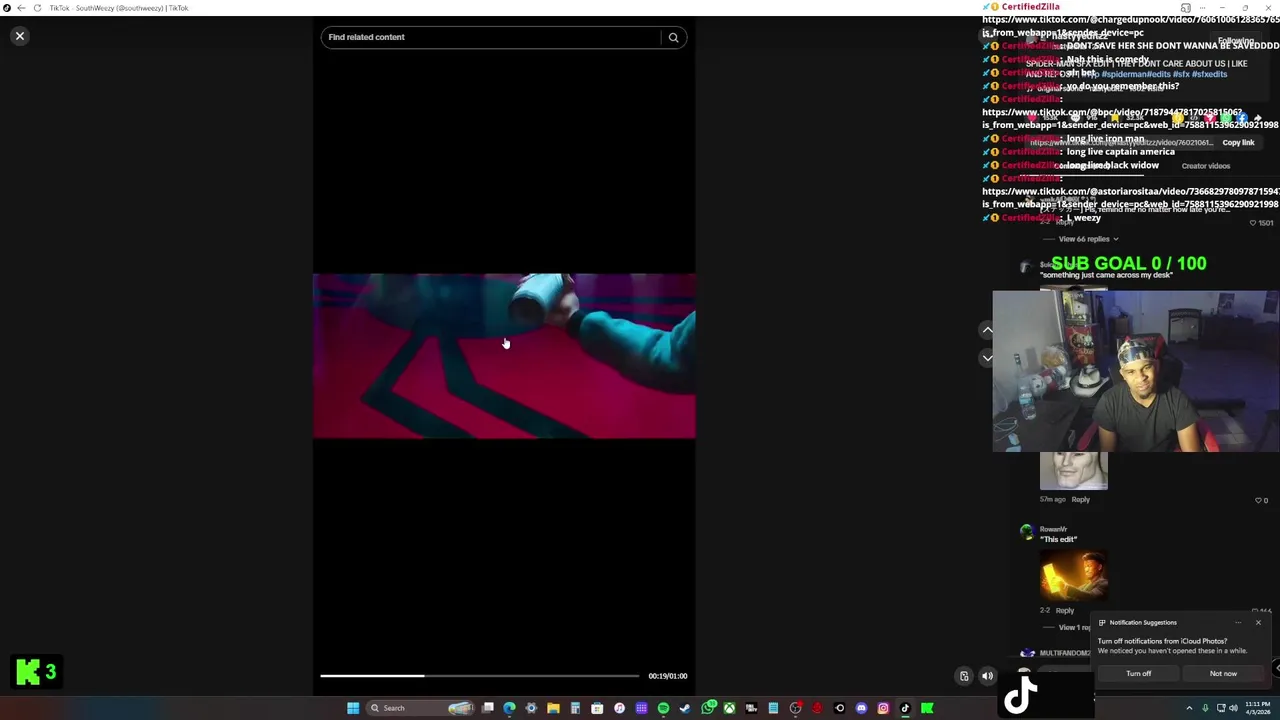The image size is (1280, 720).
Task: Copy link of the TikTok video
Action: point(1238,142)
